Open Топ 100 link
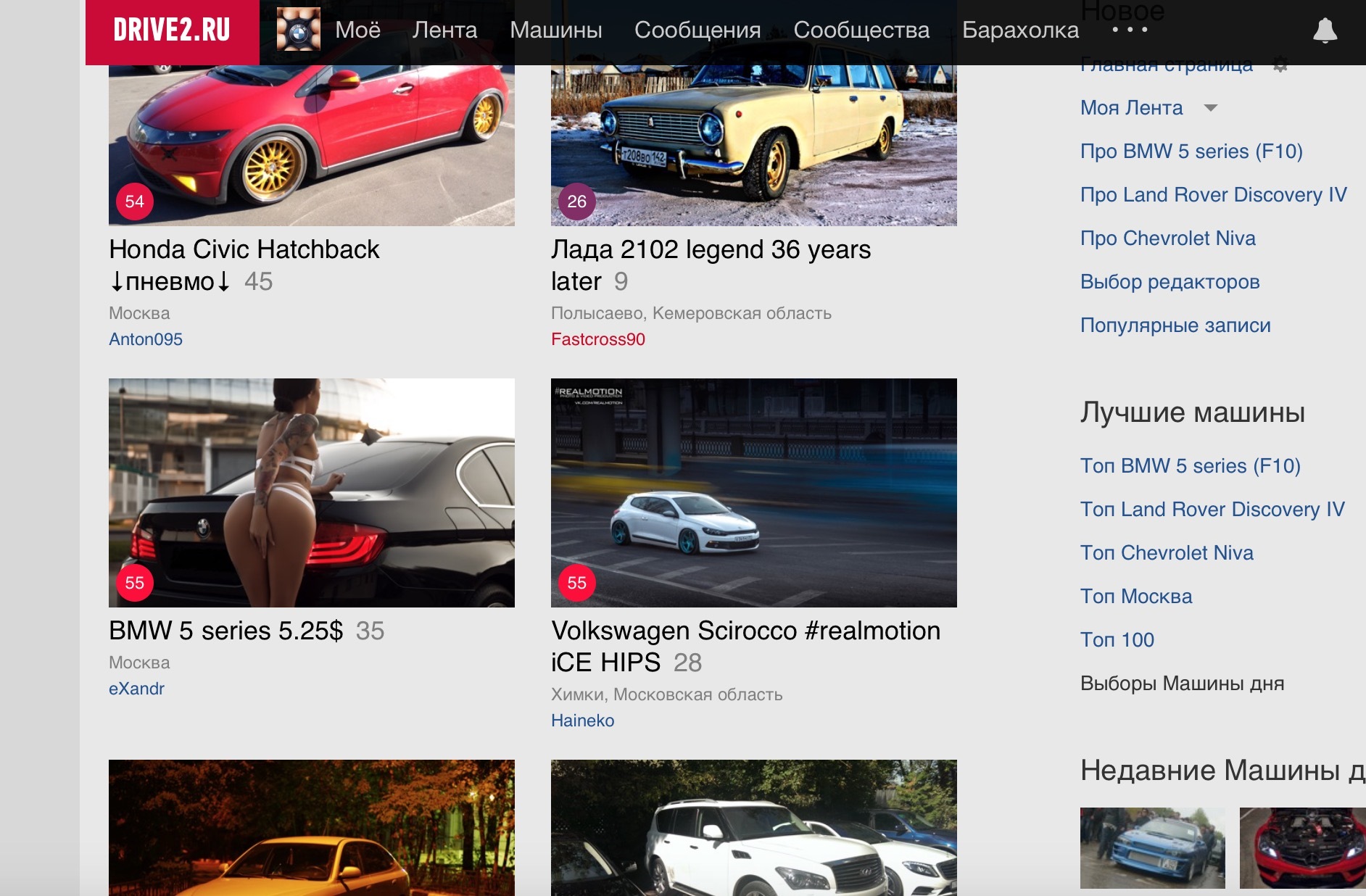This screenshot has height=896, width=1366. click(x=1117, y=640)
